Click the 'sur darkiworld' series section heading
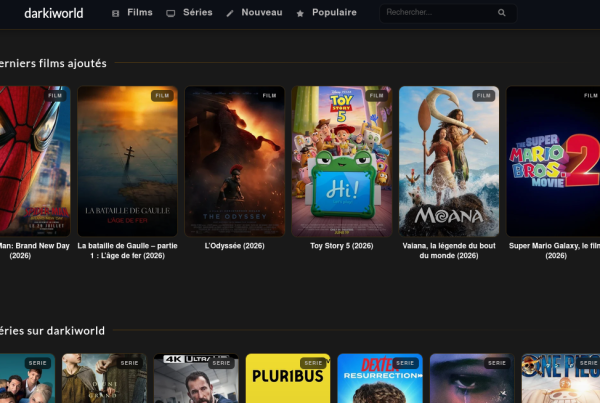Screen dimensions: 600x403 [52, 331]
